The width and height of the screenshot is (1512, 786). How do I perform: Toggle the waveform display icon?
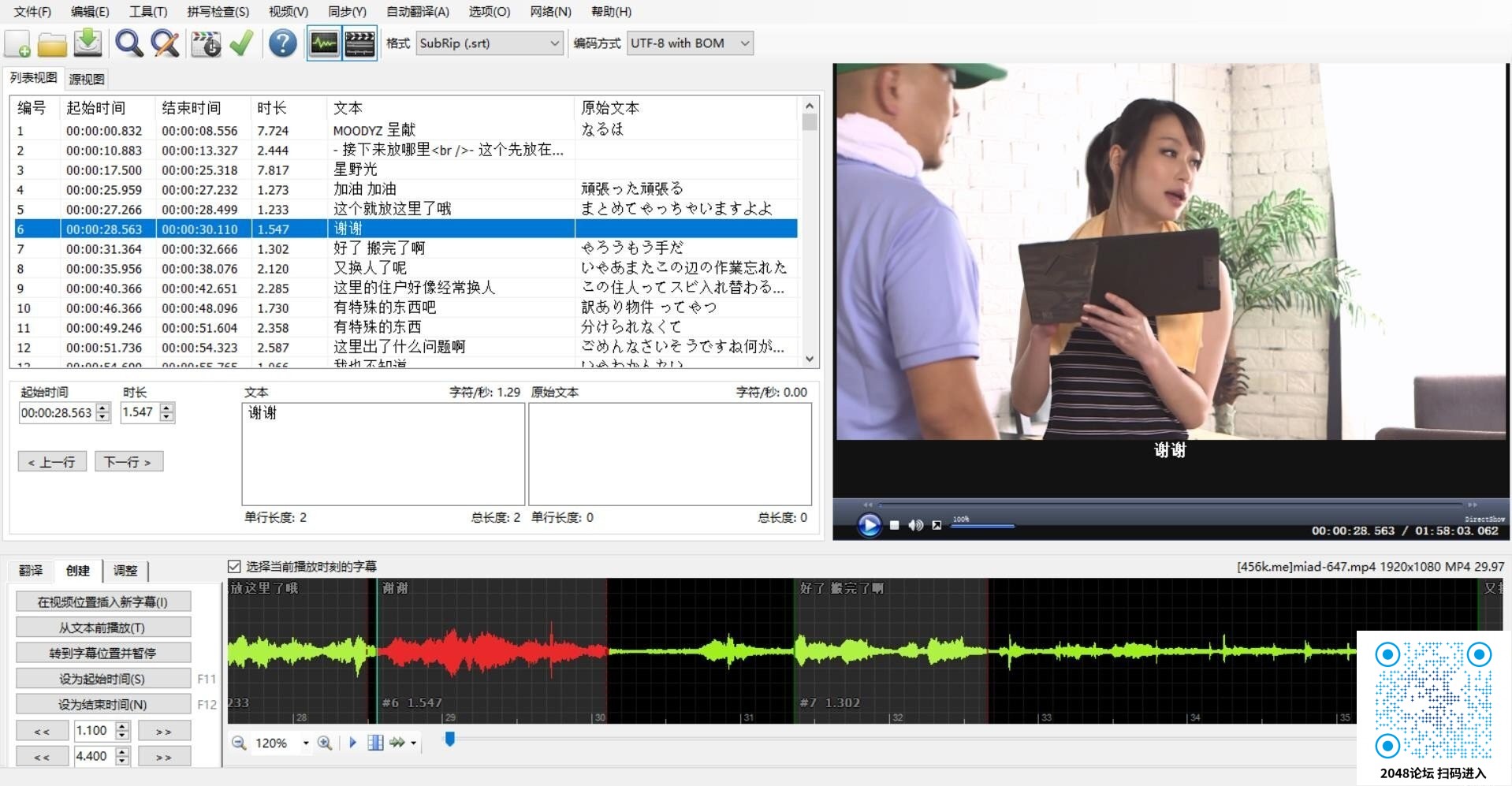pyautogui.click(x=324, y=43)
